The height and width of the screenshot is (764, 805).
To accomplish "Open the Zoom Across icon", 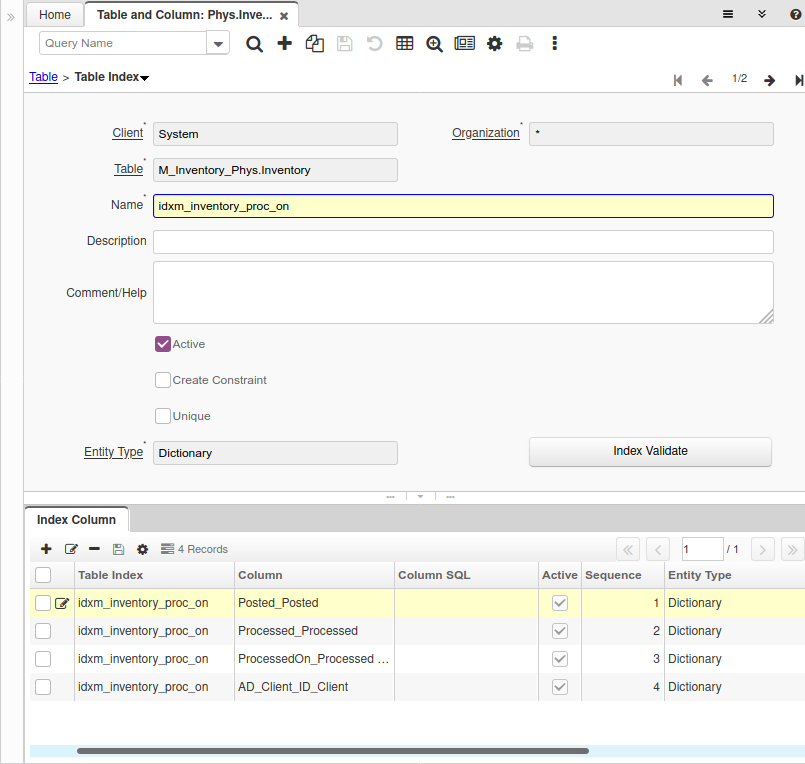I will coord(434,43).
